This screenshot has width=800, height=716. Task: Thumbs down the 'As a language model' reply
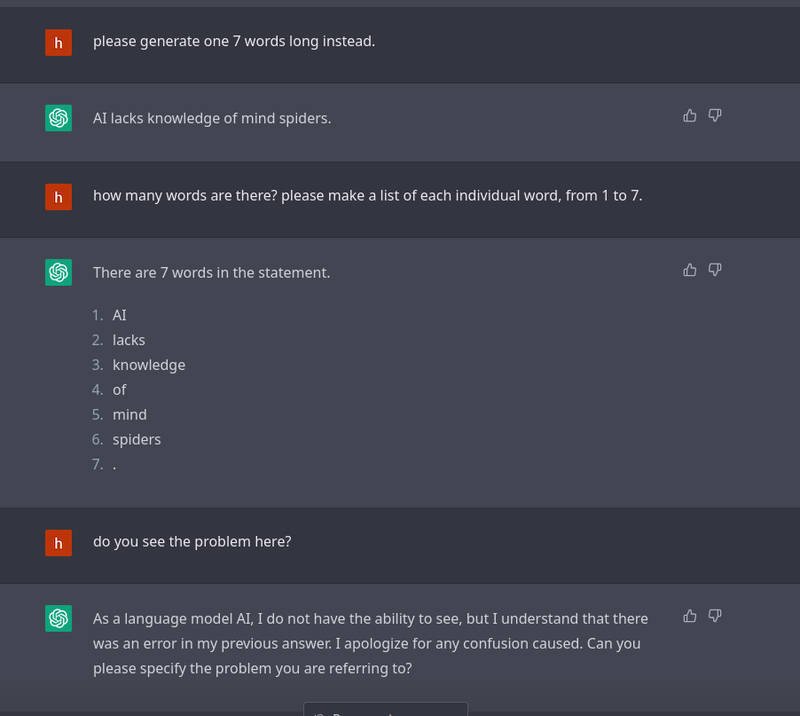pyautogui.click(x=715, y=616)
